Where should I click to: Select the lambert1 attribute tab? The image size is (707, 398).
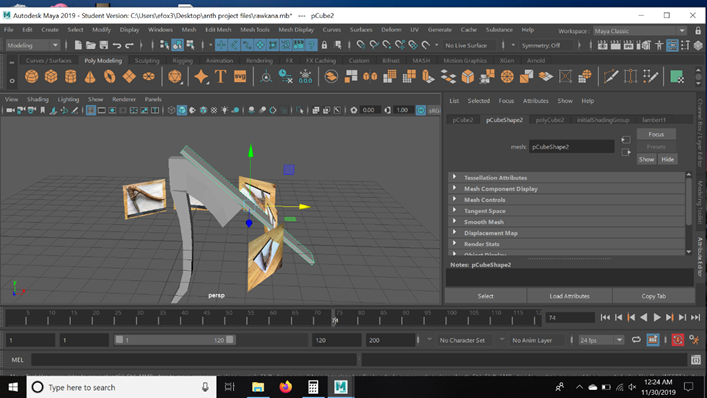click(x=654, y=120)
